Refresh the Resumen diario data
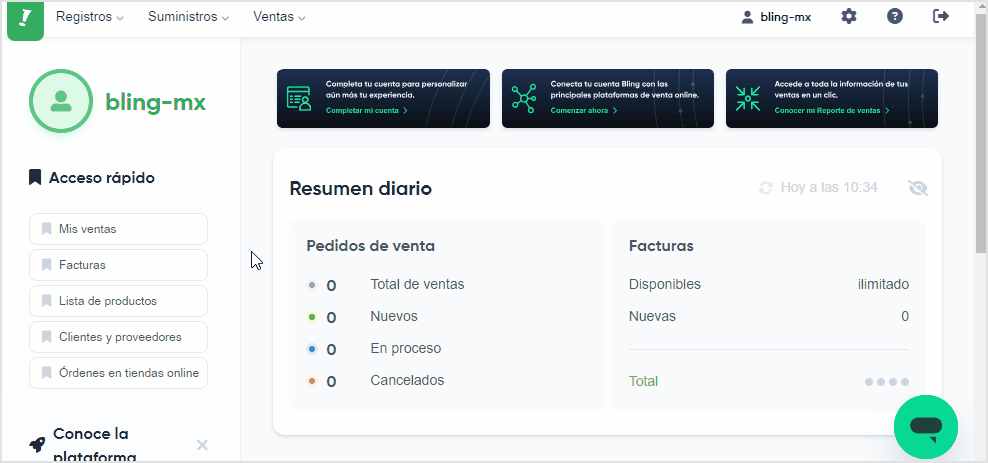988x463 pixels. point(766,188)
